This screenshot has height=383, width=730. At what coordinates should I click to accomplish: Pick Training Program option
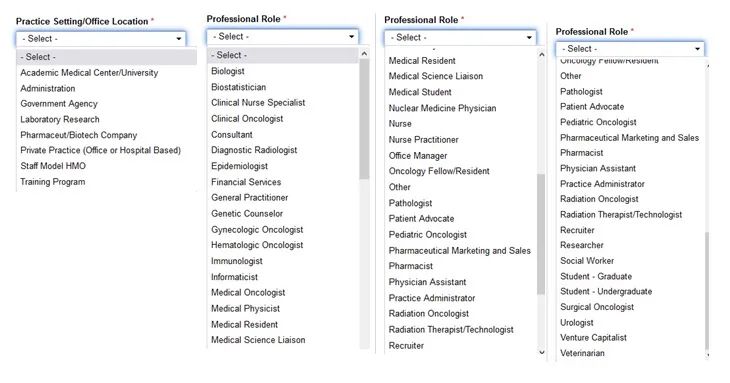53,182
